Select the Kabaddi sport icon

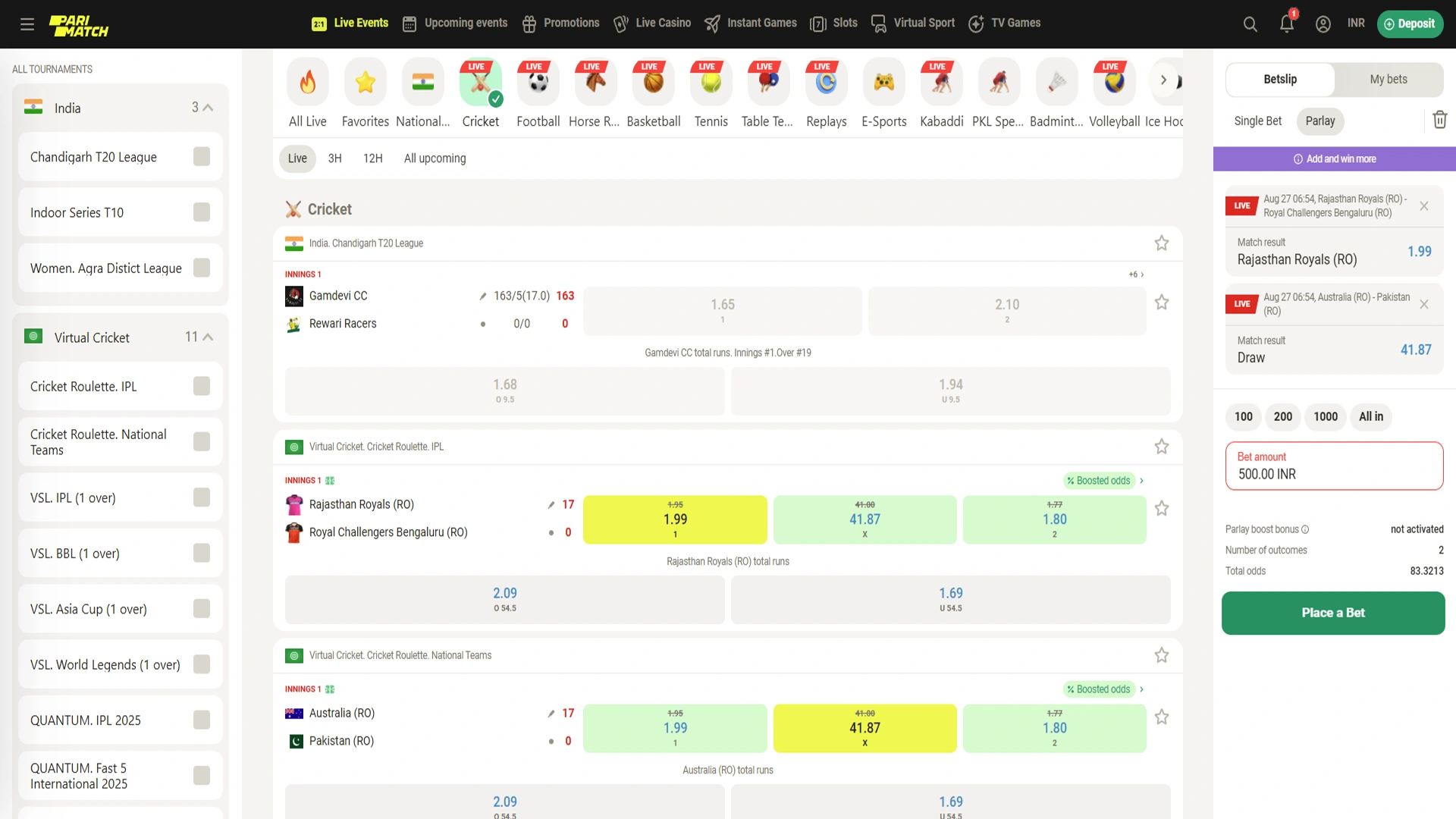941,82
